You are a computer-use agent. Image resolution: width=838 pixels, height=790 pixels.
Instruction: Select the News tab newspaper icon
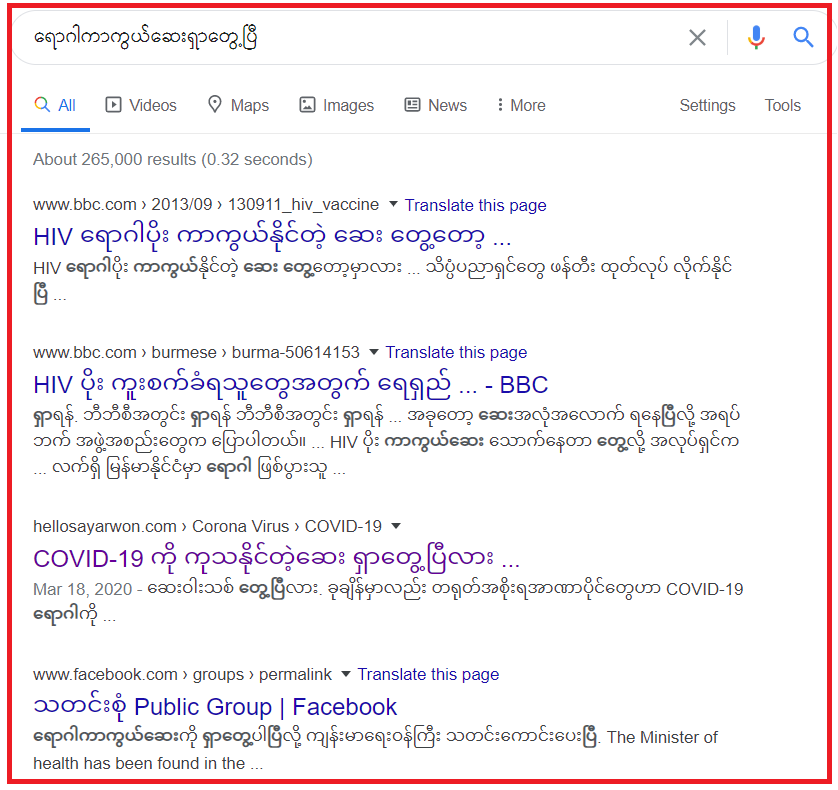412,105
